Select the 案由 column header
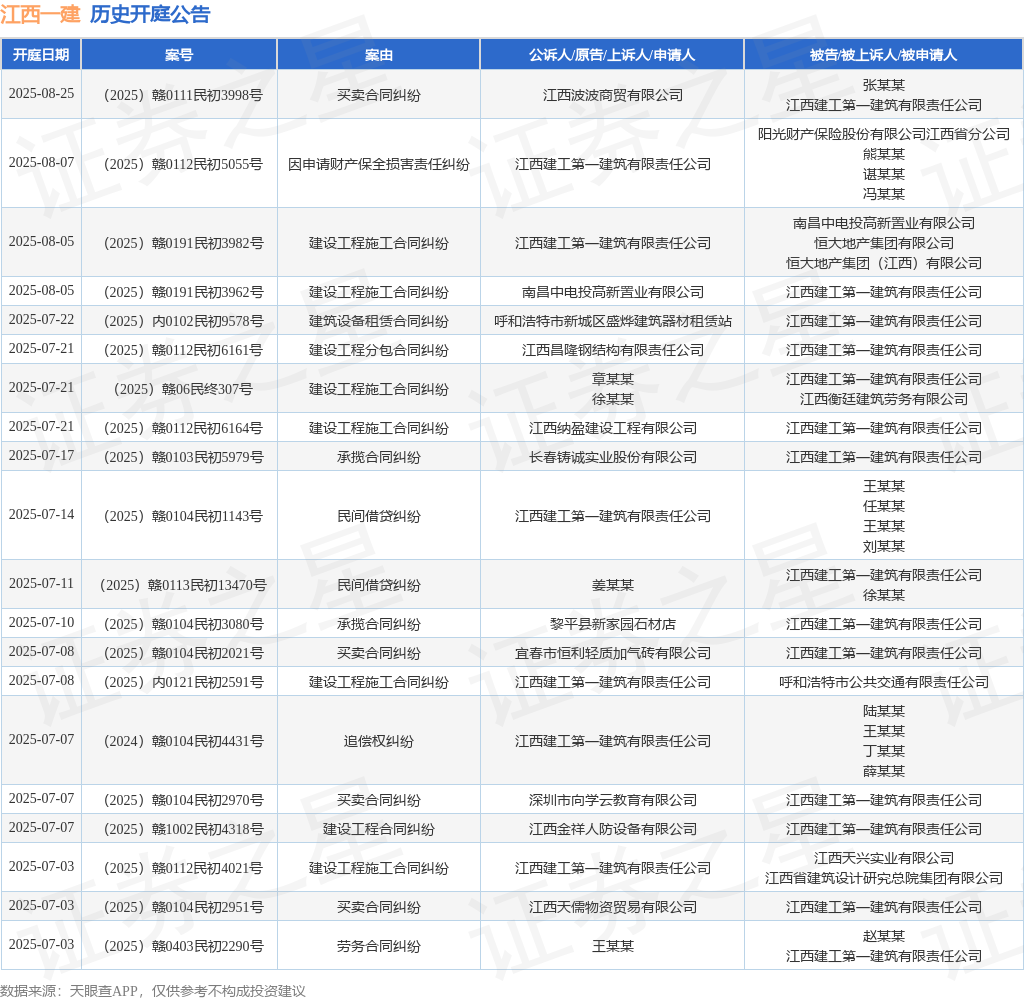 [379, 55]
